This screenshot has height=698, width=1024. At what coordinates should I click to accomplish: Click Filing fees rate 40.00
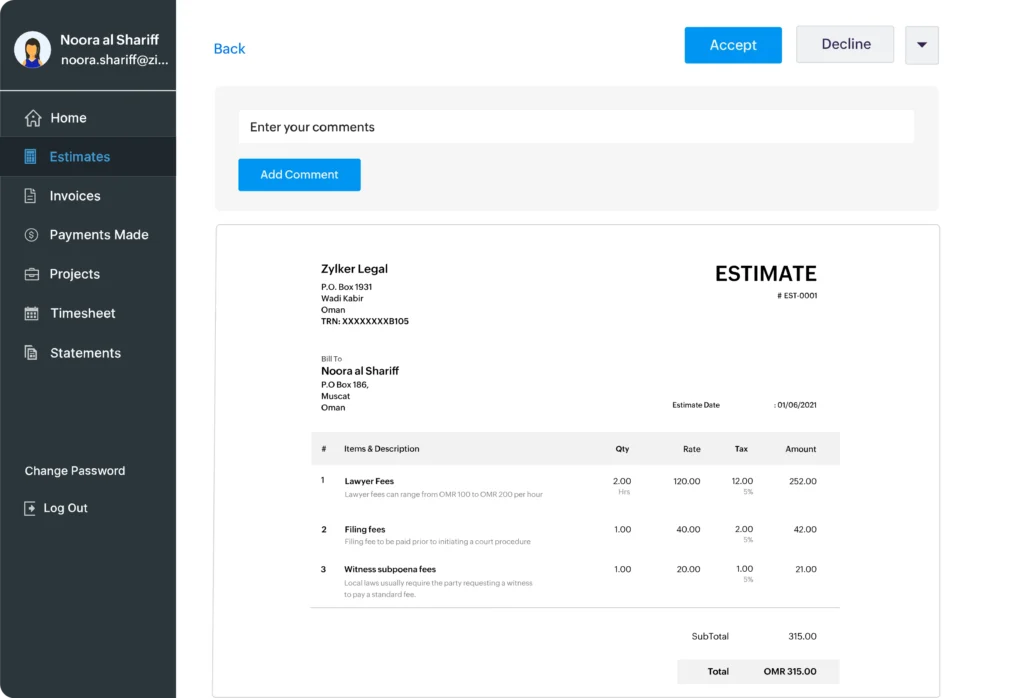[x=688, y=530]
